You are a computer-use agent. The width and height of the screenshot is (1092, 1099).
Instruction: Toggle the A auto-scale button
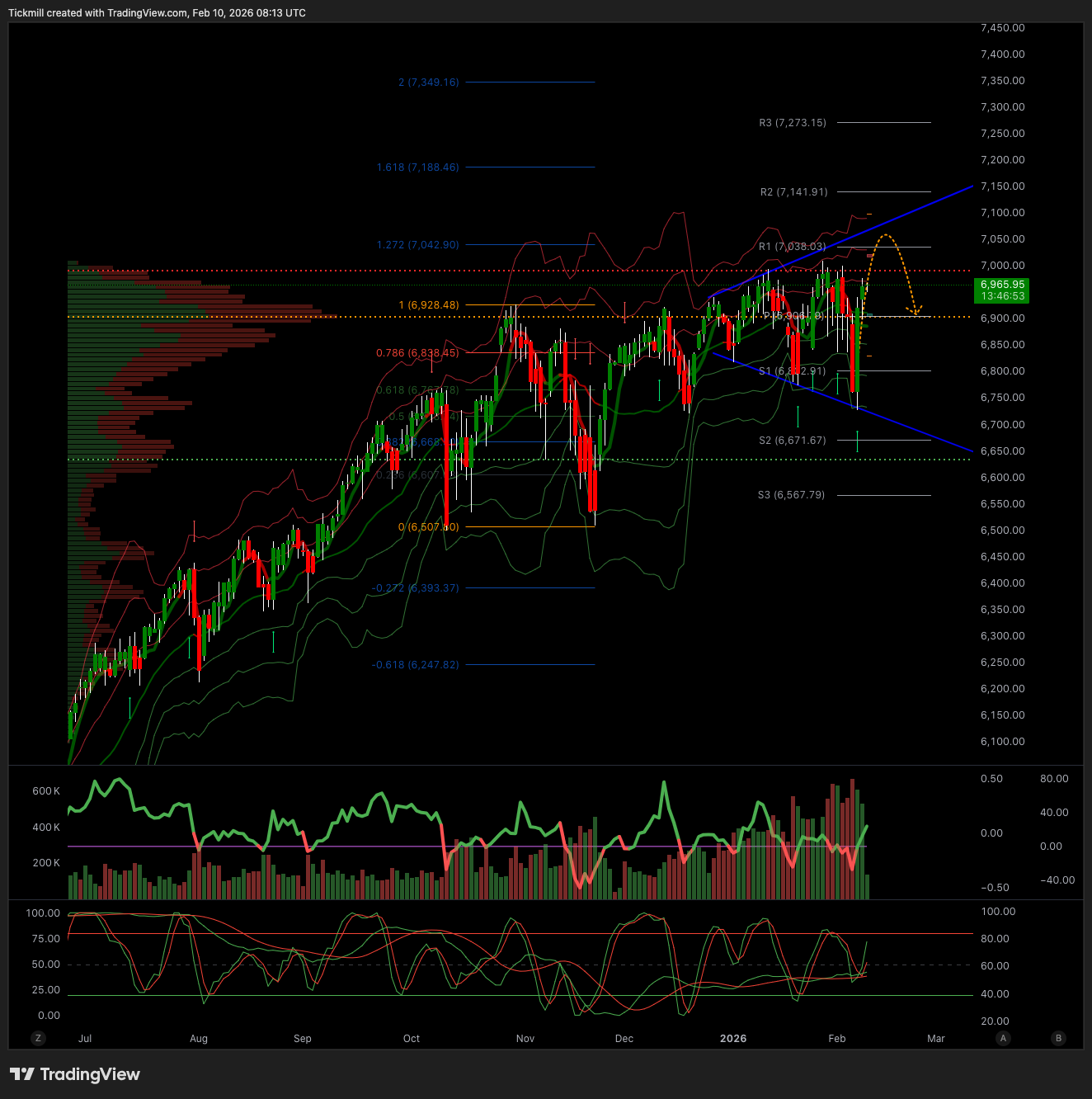point(1003,1038)
